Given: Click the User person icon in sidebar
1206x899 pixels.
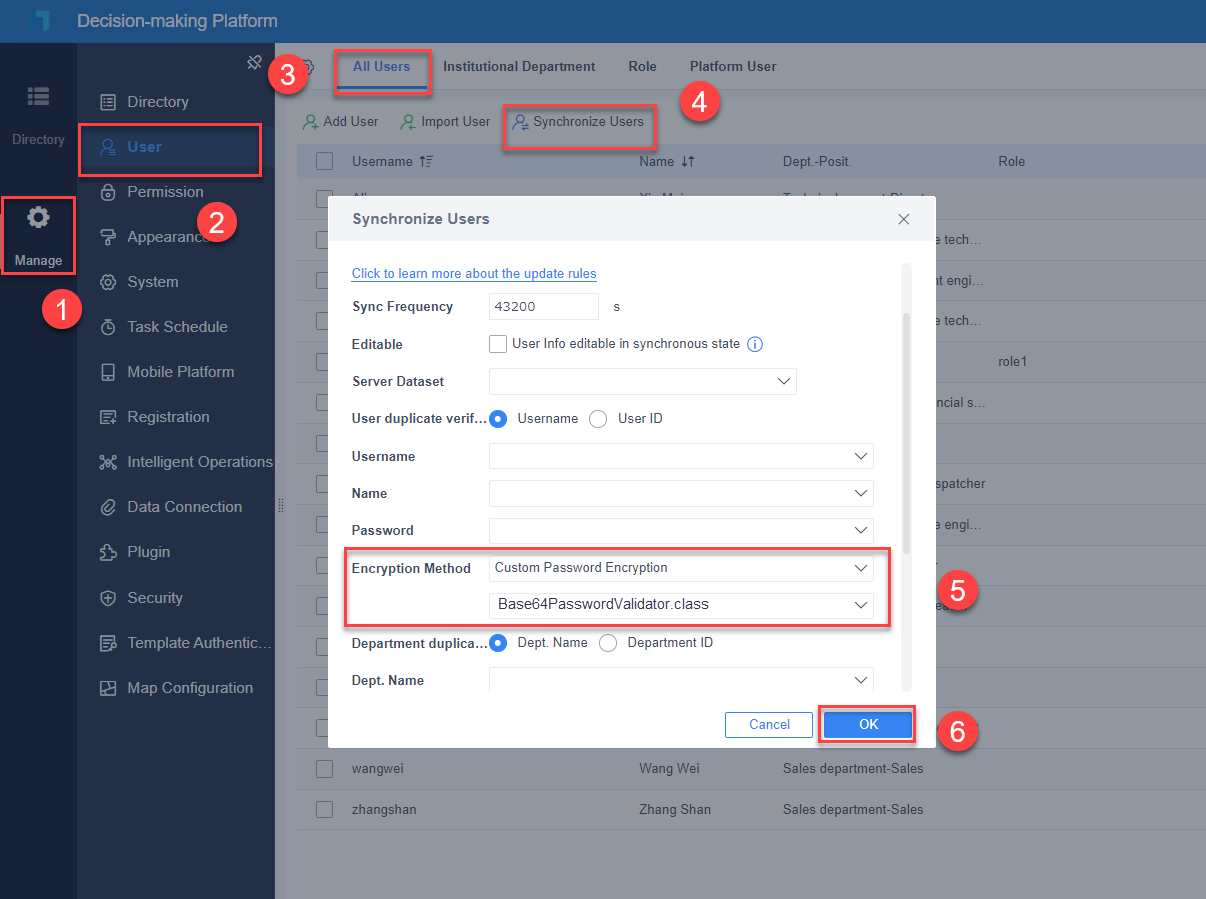Looking at the screenshot, I should 108,147.
